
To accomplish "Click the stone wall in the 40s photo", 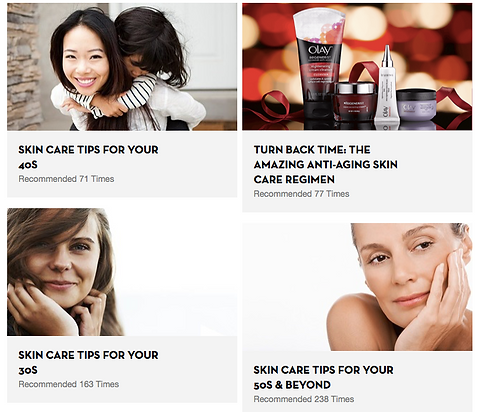I will (22, 67).
